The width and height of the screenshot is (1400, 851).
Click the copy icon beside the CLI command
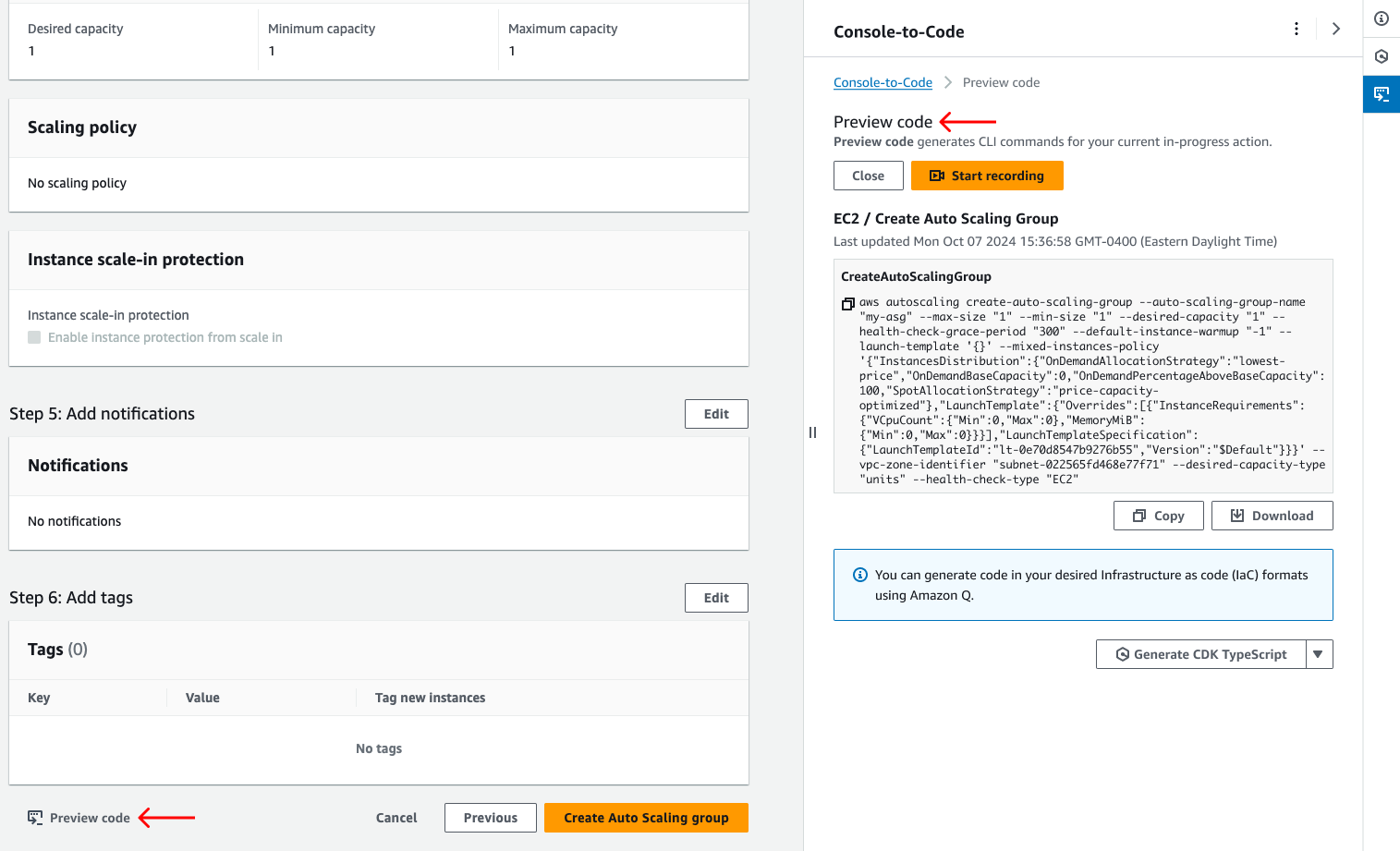click(847, 304)
